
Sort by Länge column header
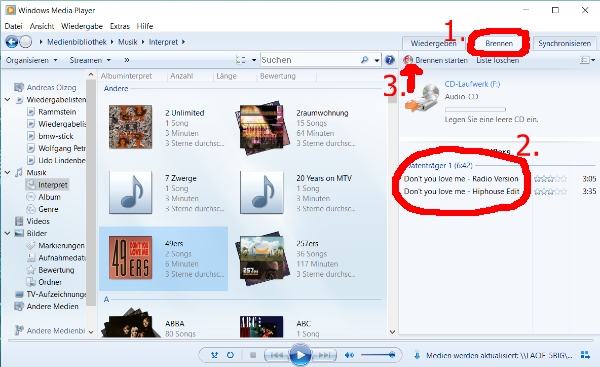(x=226, y=76)
